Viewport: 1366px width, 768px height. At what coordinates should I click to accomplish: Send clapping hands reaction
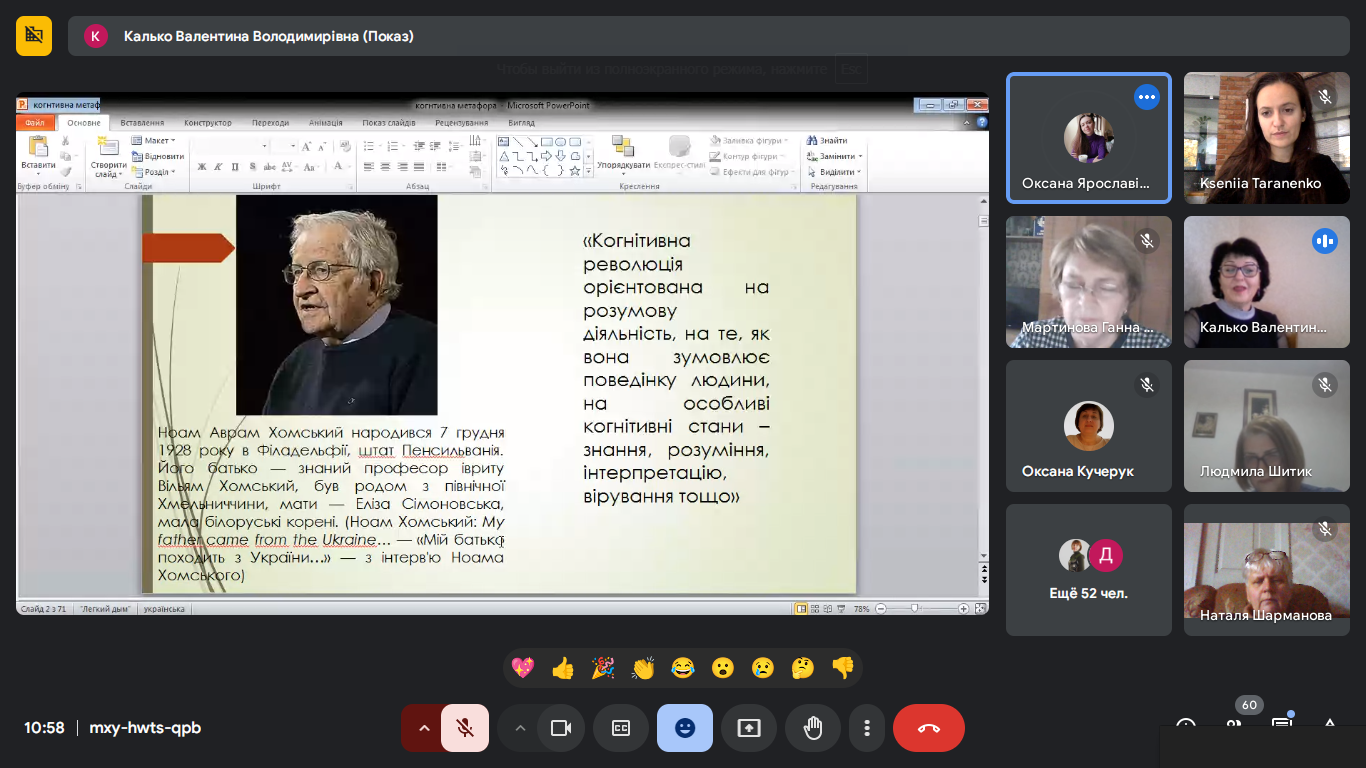tap(643, 668)
